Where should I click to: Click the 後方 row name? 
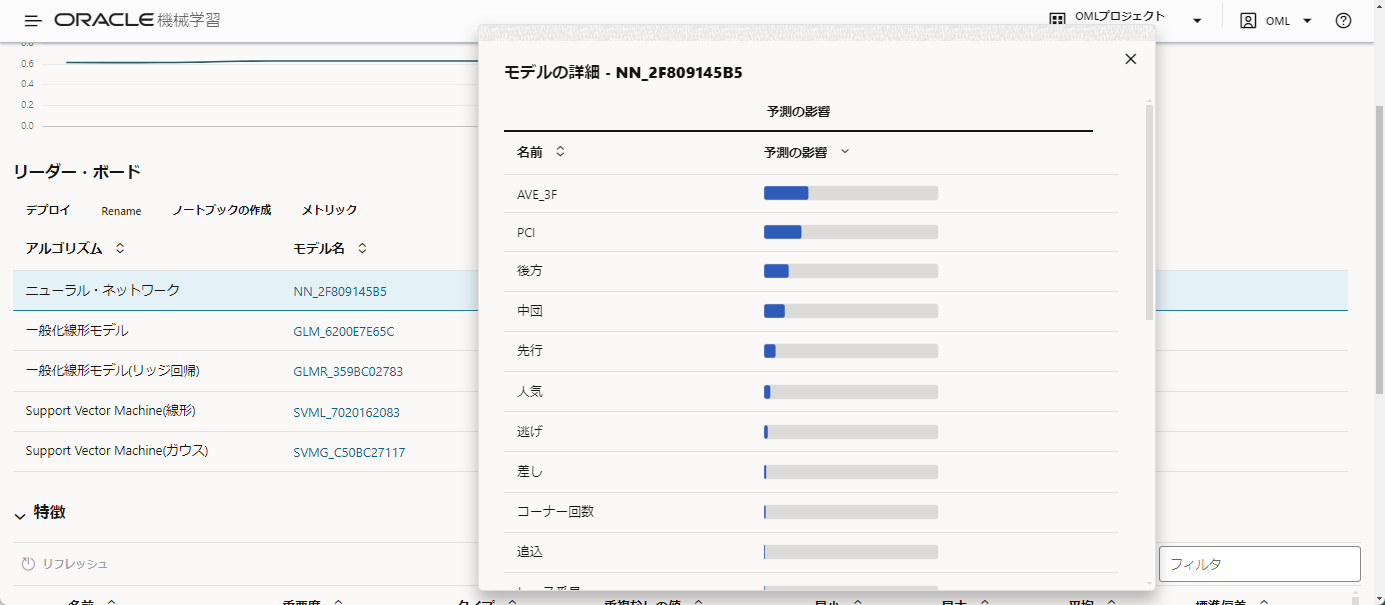pos(530,271)
